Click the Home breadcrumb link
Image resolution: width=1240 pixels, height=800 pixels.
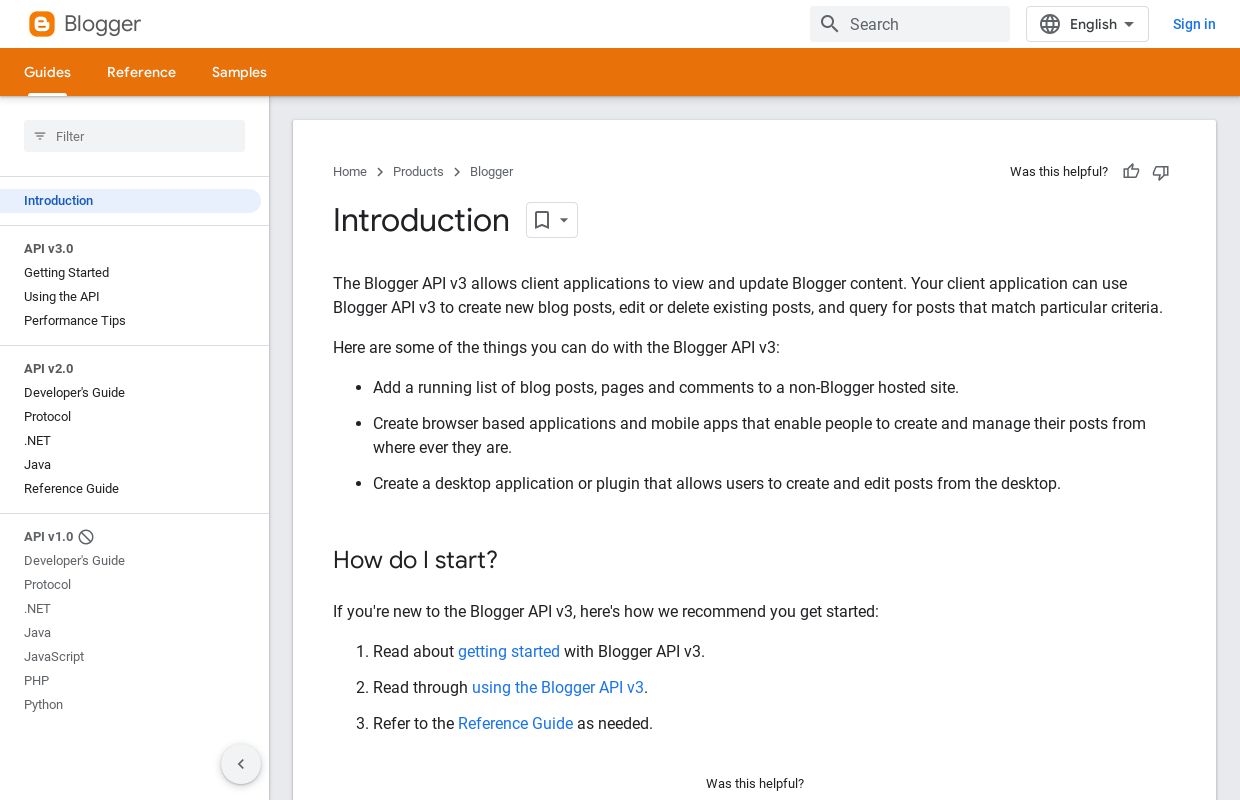click(350, 172)
